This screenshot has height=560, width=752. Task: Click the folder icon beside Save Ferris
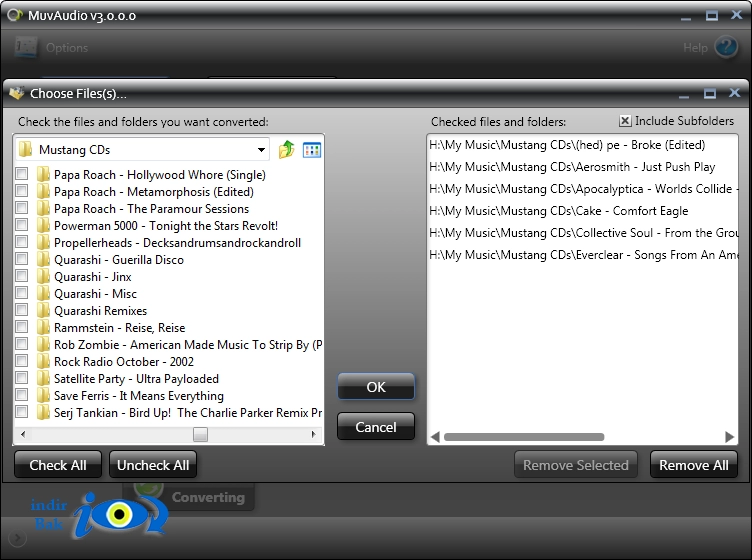(43, 395)
